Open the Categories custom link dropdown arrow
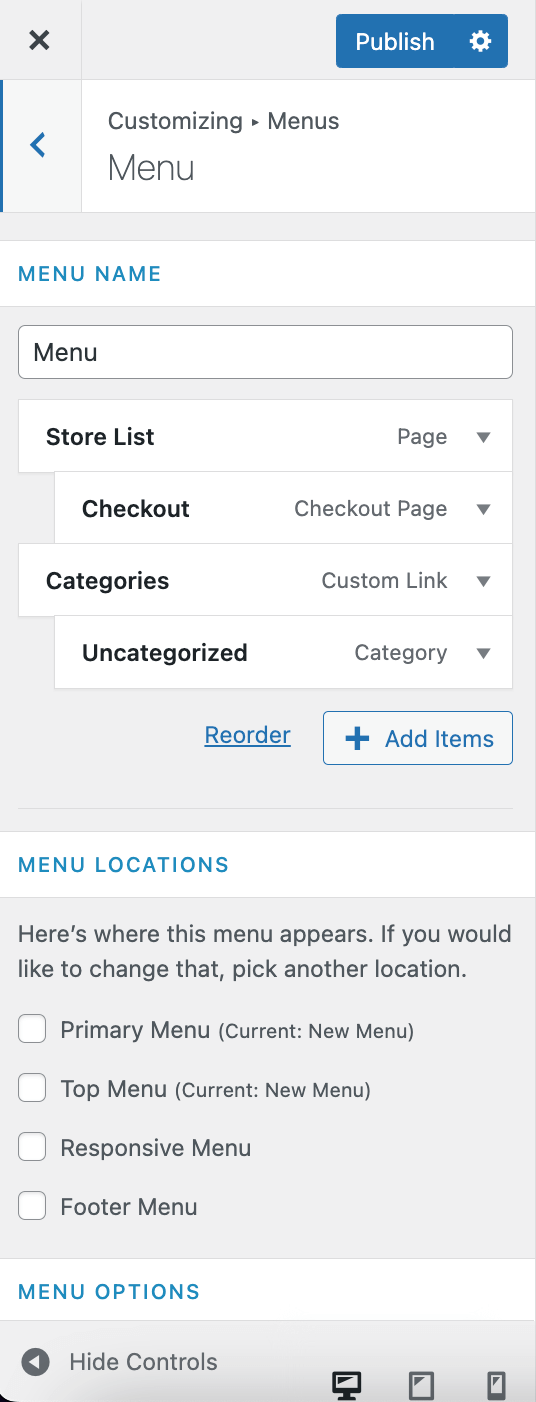Screen dimensions: 536x1402 coord(484,581)
